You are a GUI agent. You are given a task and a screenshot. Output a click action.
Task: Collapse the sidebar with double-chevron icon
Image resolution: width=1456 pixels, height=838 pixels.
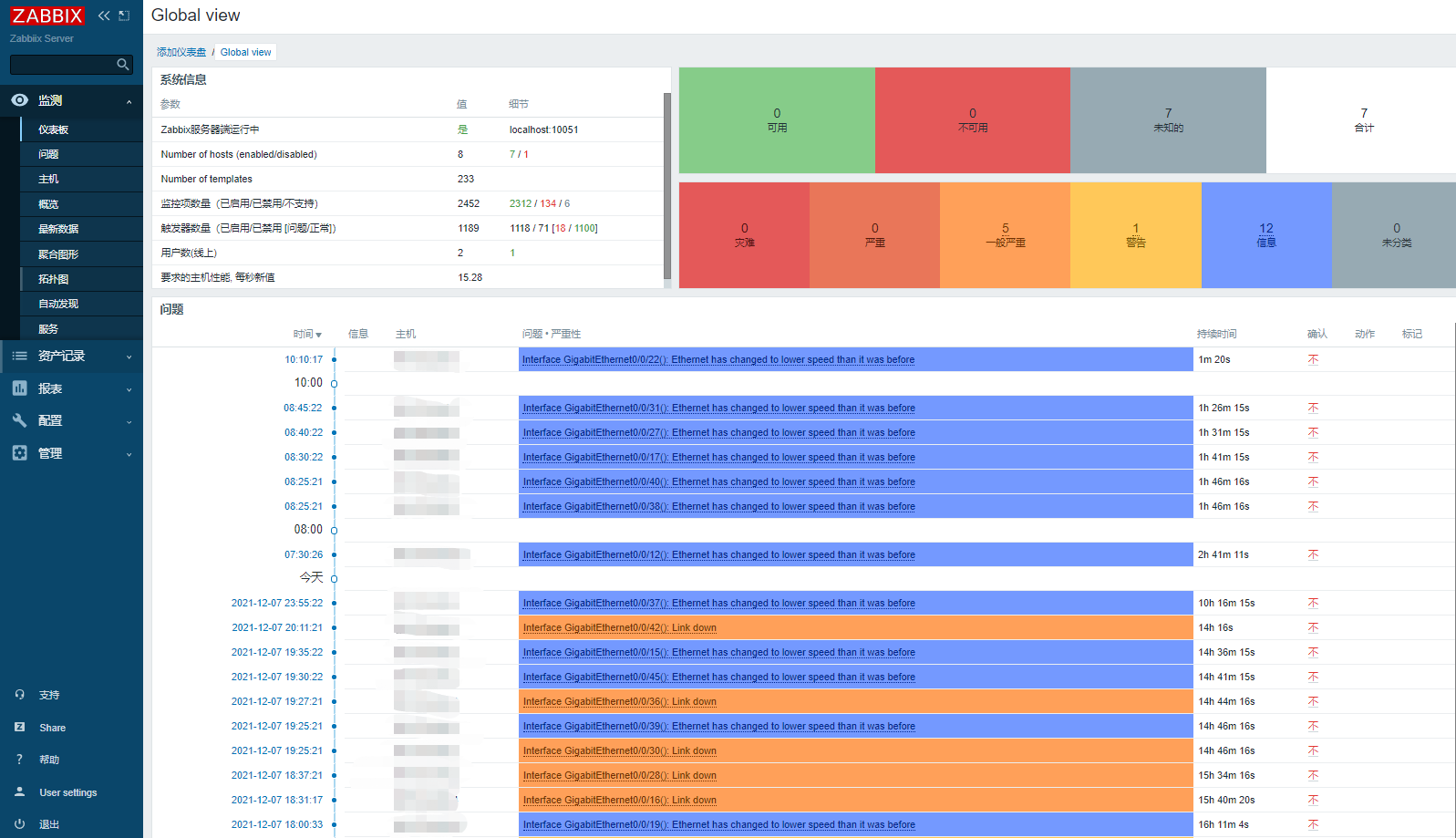click(x=104, y=16)
